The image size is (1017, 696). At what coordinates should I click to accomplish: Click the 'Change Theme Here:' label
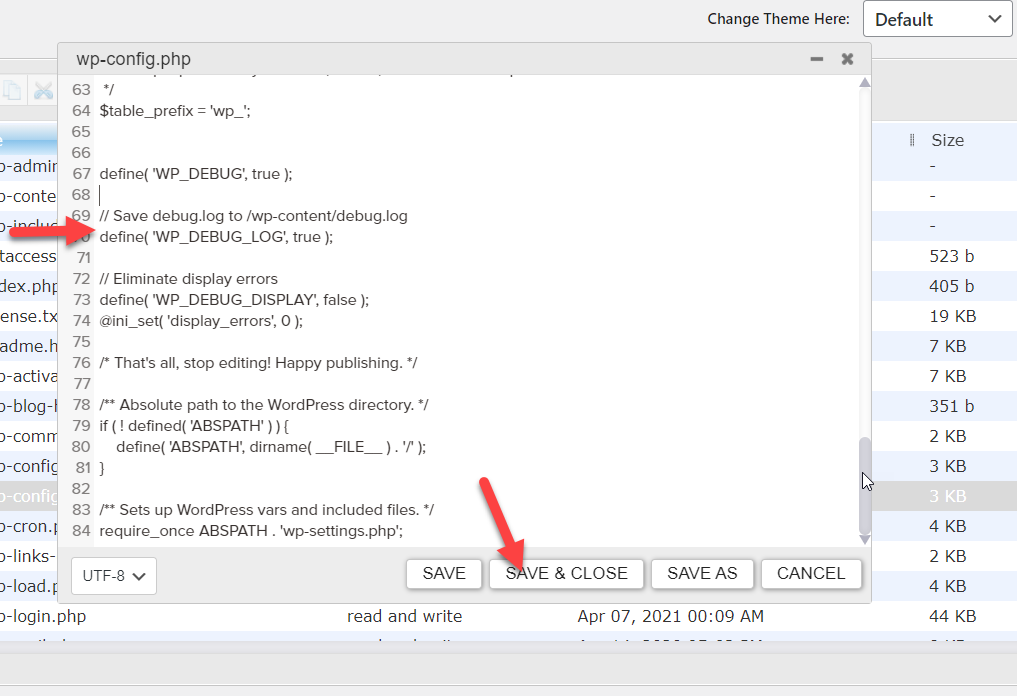pos(778,19)
